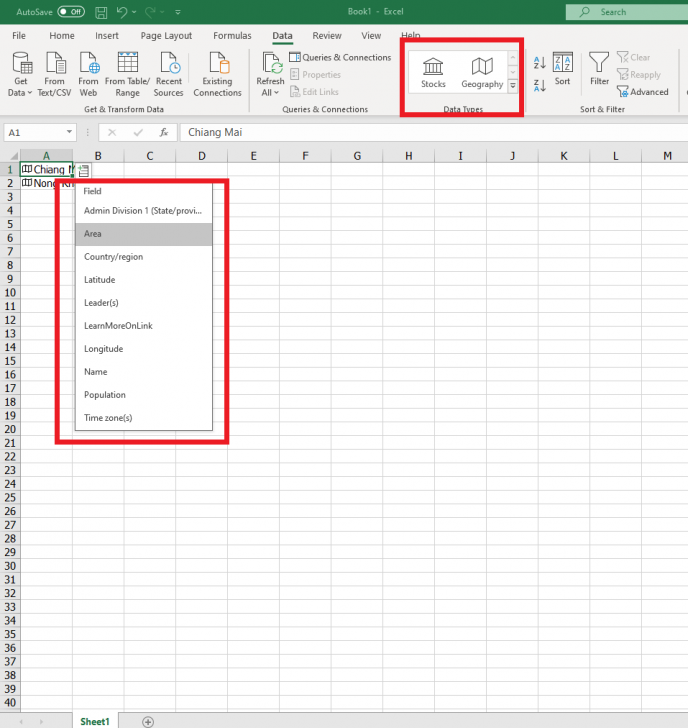Switch to the Insert tab

[x=107, y=36]
